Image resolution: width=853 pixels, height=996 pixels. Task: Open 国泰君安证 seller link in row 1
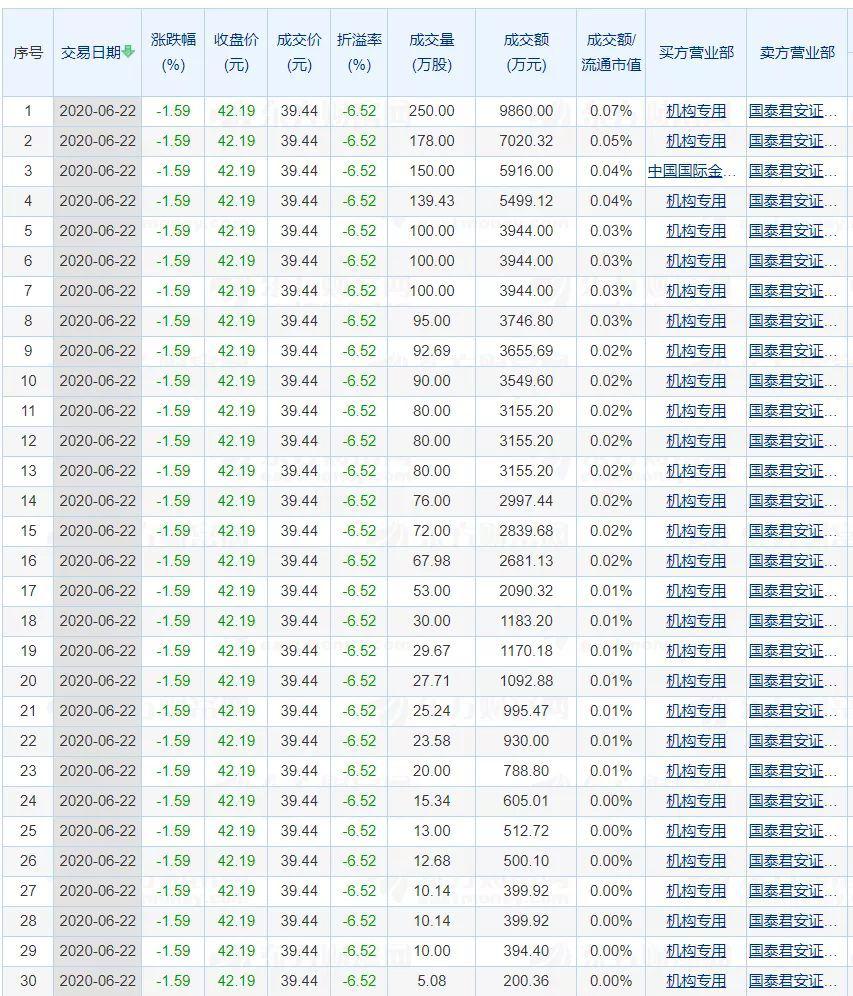tap(792, 111)
